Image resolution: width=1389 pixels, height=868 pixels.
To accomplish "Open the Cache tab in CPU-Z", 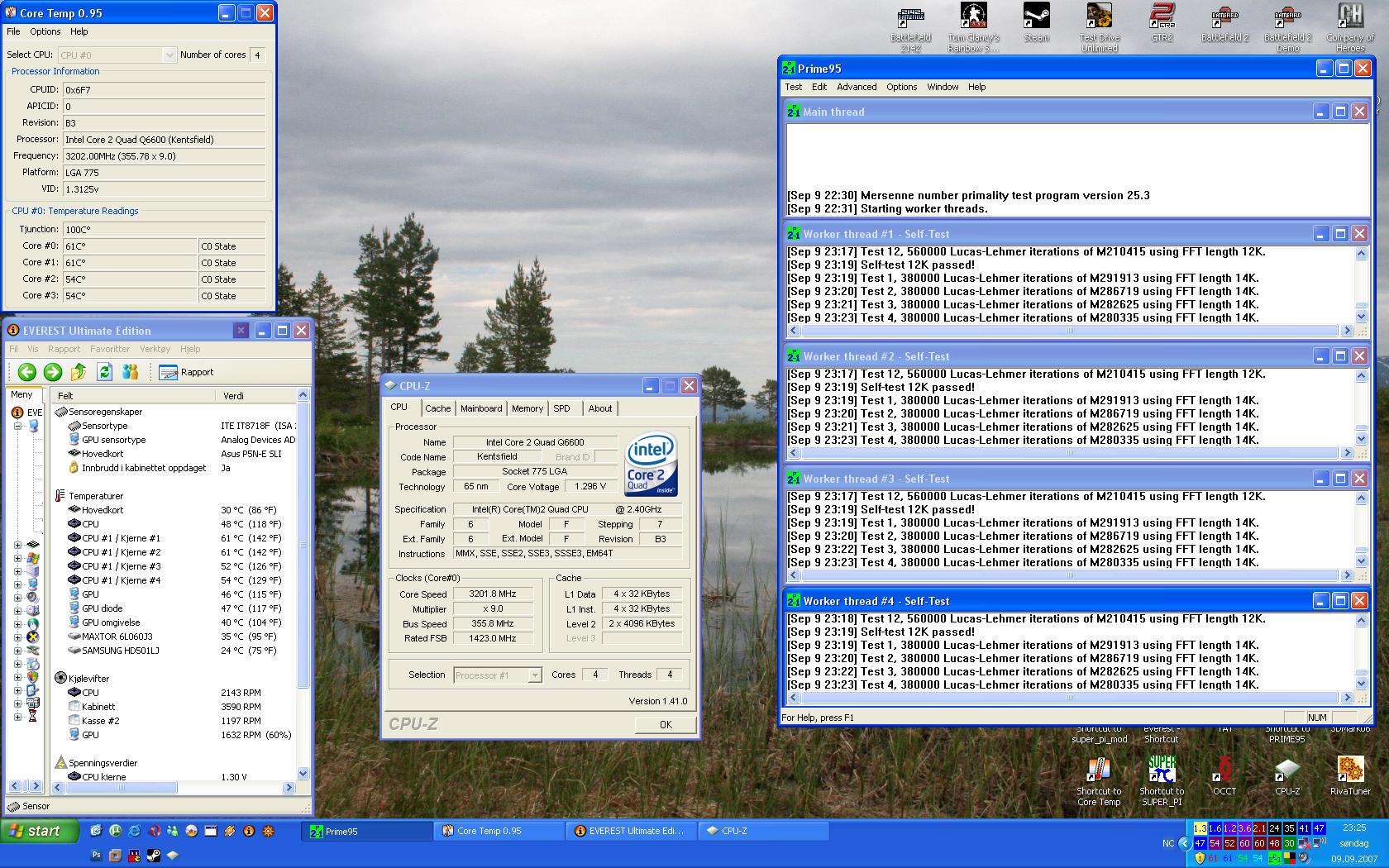I will click(x=438, y=408).
